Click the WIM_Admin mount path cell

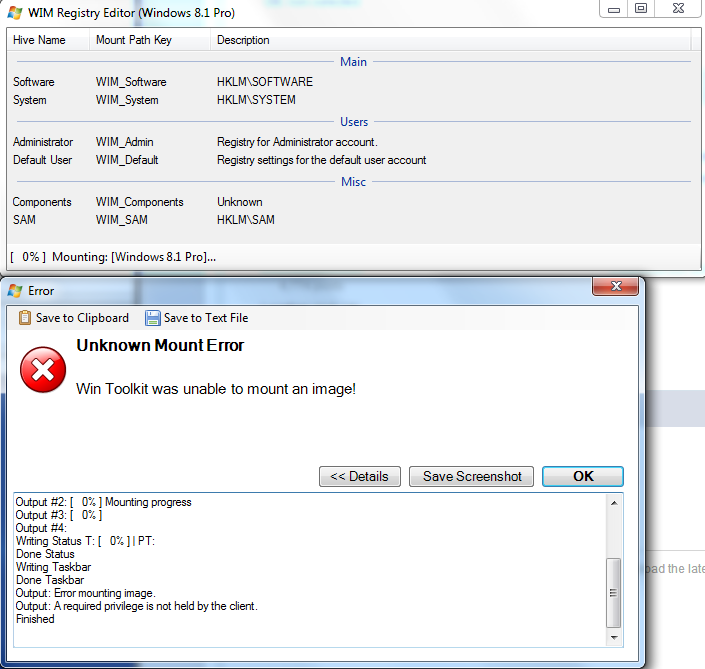125,142
